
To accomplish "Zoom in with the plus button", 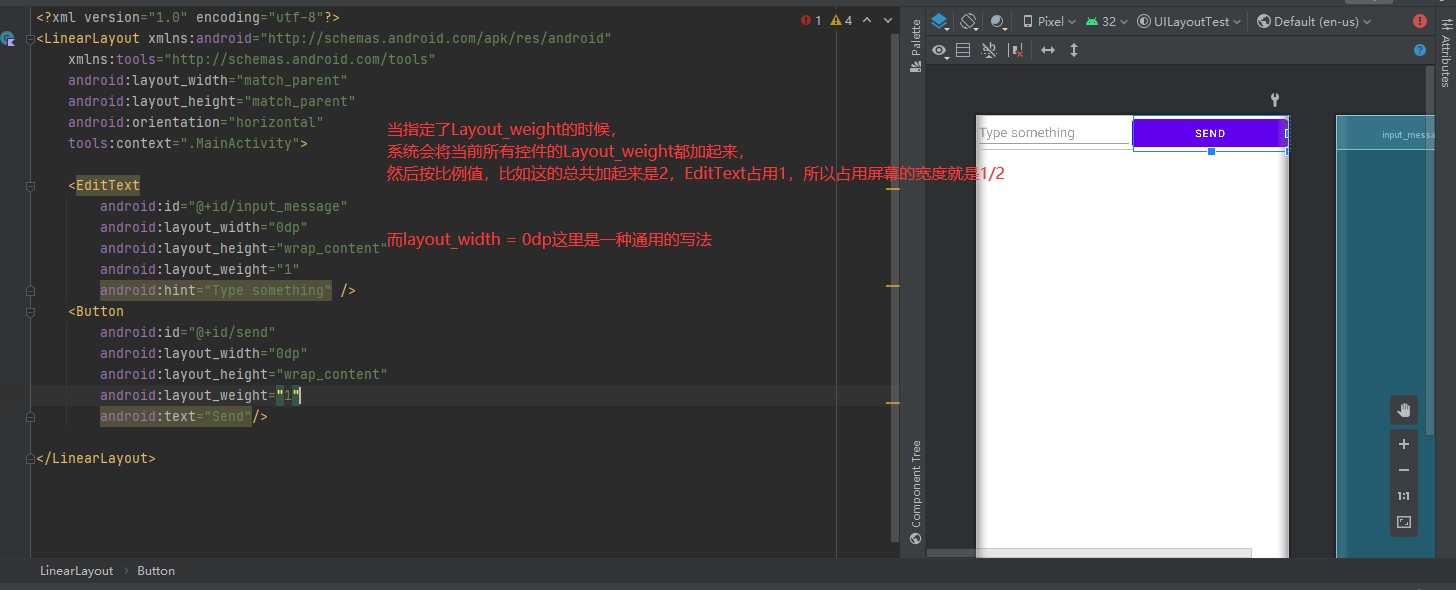I will [x=1404, y=444].
